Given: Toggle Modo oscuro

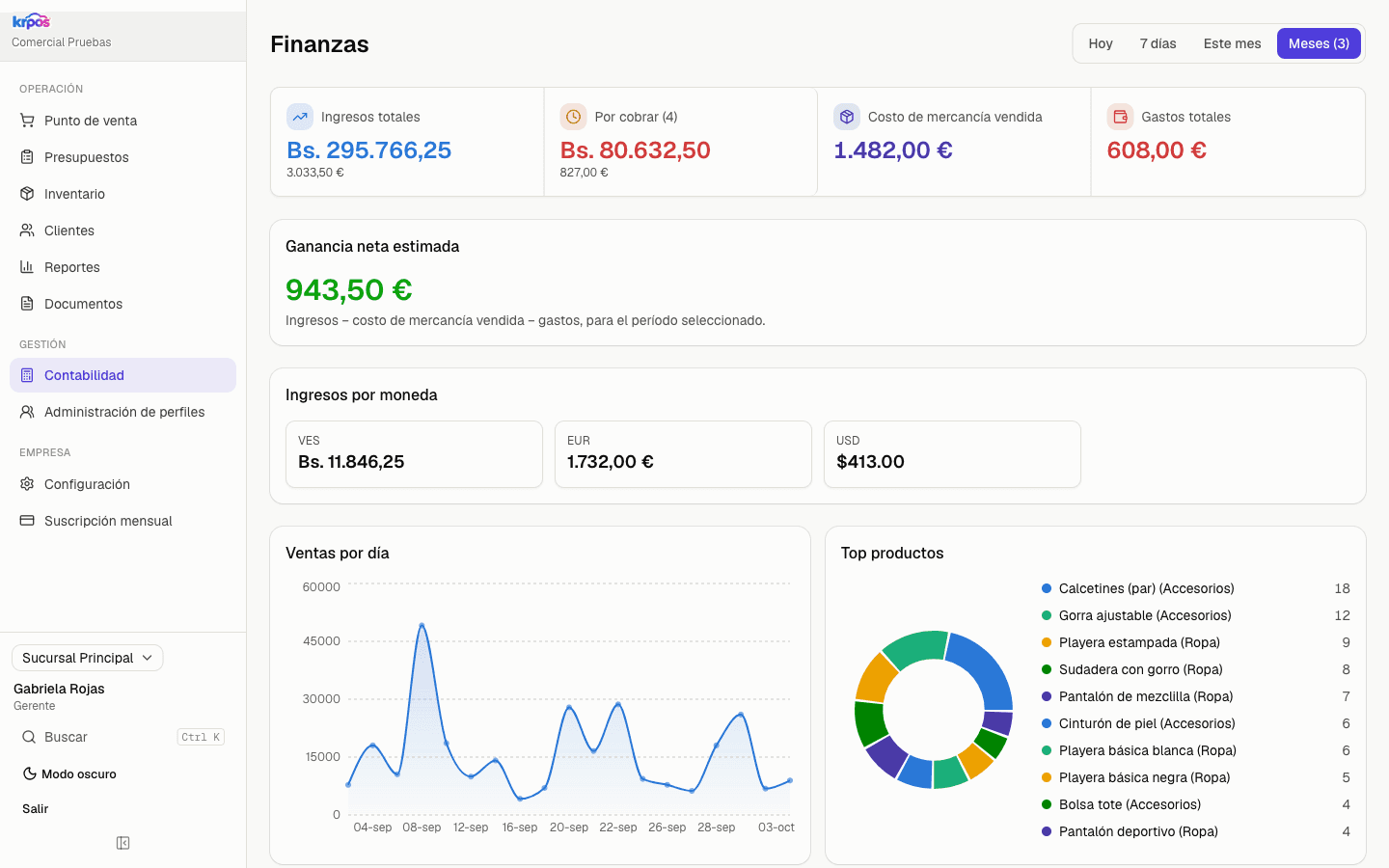Looking at the screenshot, I should [69, 773].
